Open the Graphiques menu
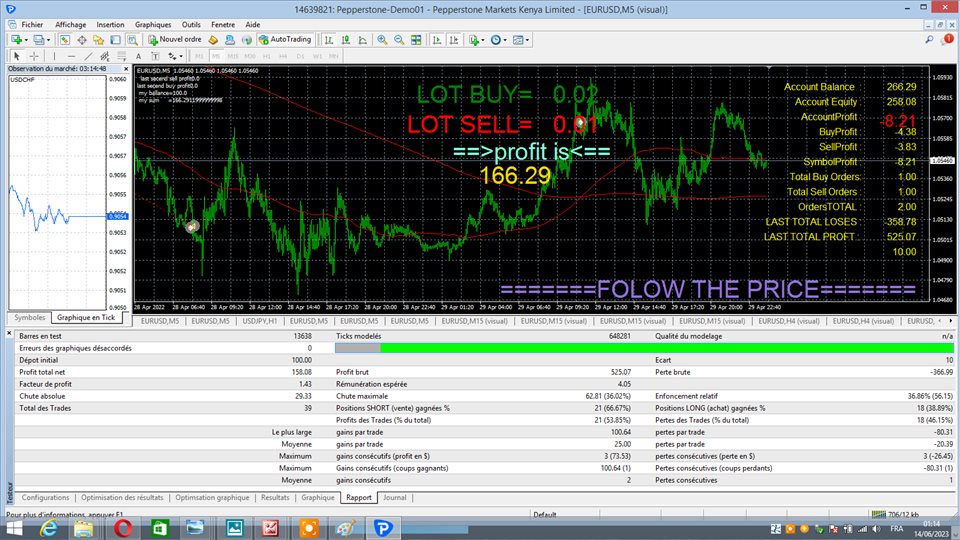Viewport: 960px width, 540px height. [153, 24]
